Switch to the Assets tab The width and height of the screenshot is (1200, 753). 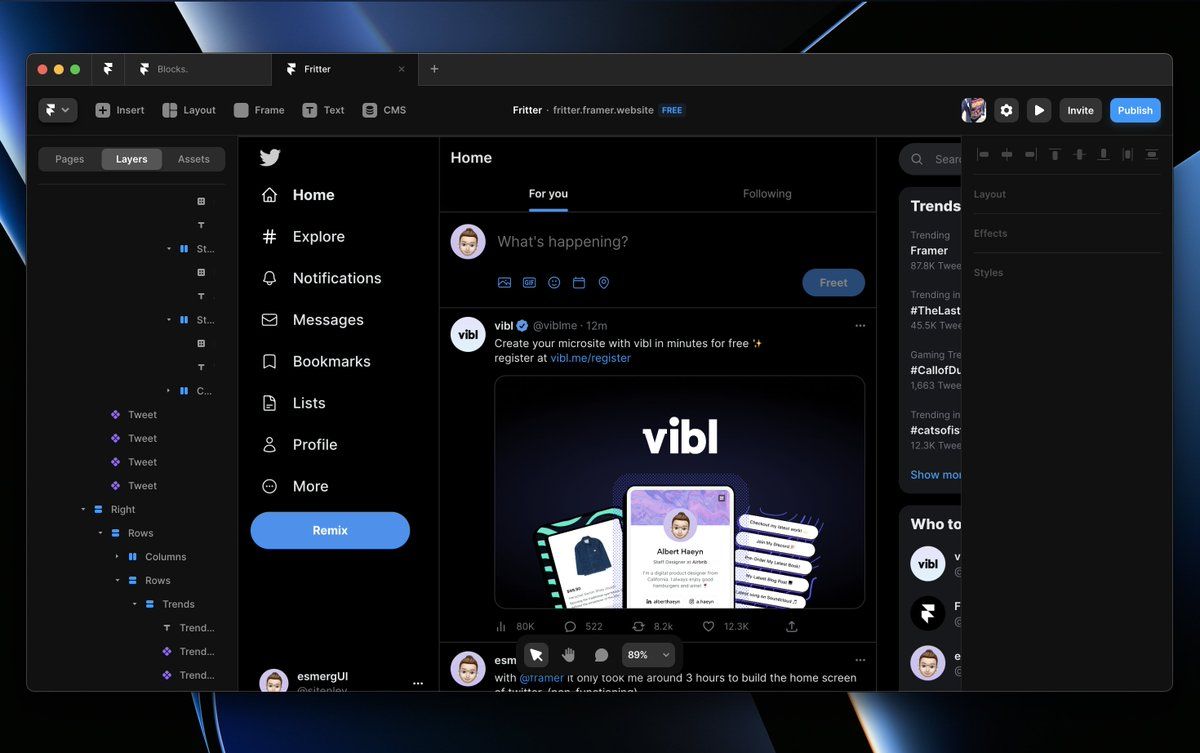coord(193,159)
